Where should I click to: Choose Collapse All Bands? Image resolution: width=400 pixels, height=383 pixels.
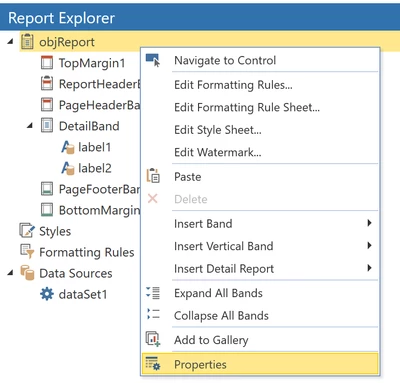click(260, 315)
